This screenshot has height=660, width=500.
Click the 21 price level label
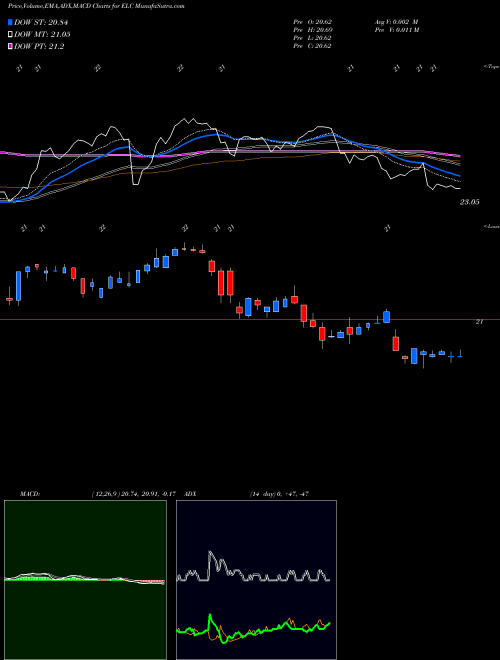479,322
